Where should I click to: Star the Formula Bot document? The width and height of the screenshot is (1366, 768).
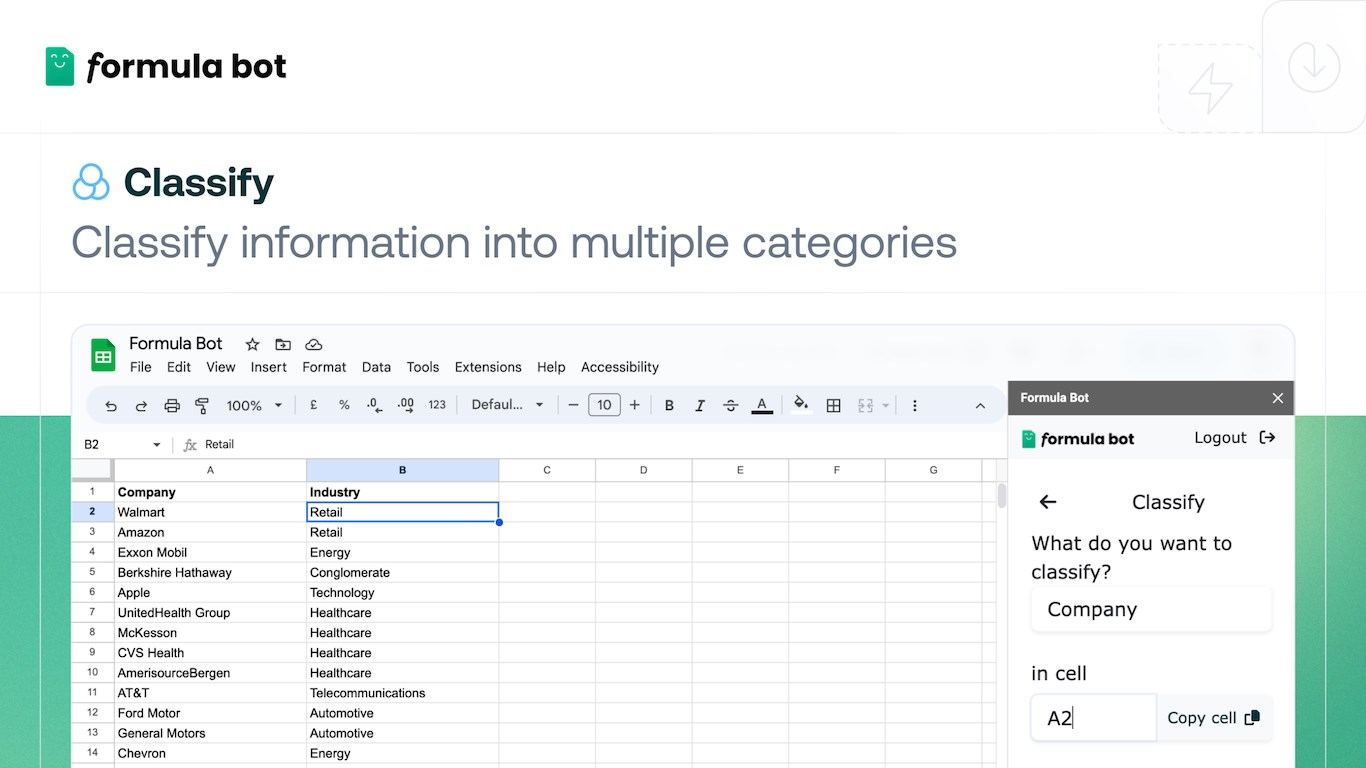point(252,344)
